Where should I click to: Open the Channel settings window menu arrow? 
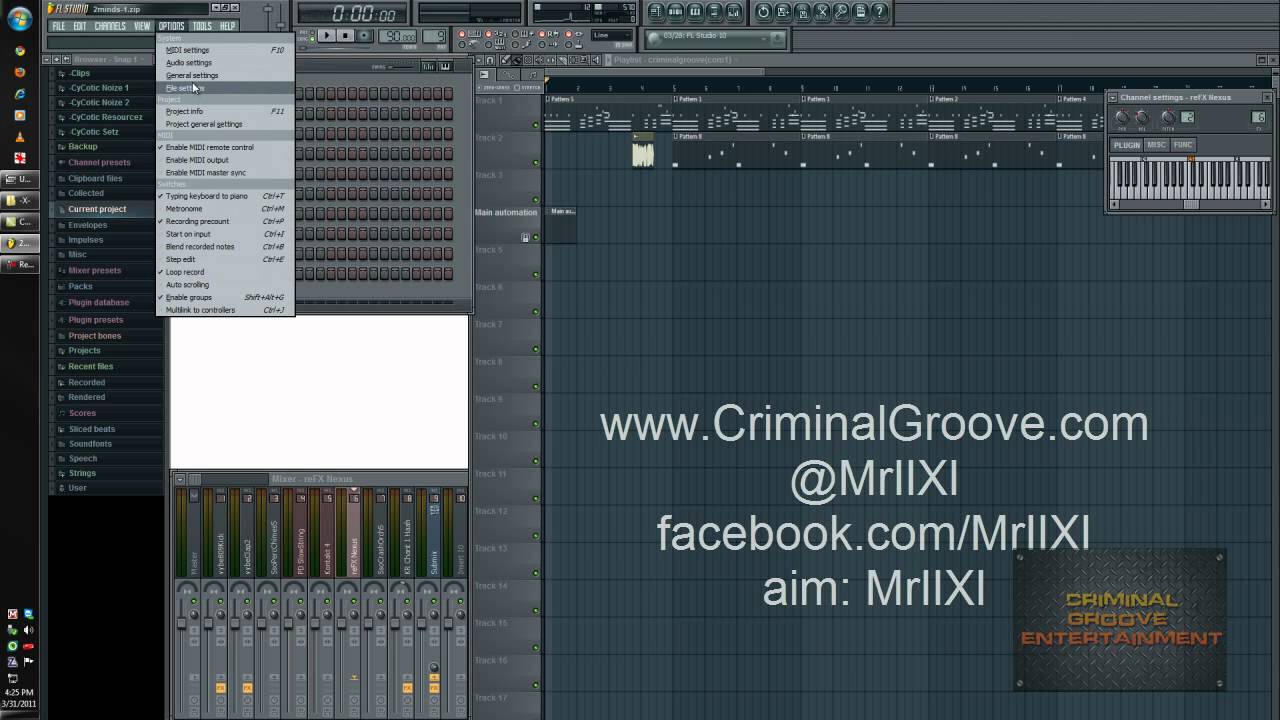coord(1113,97)
